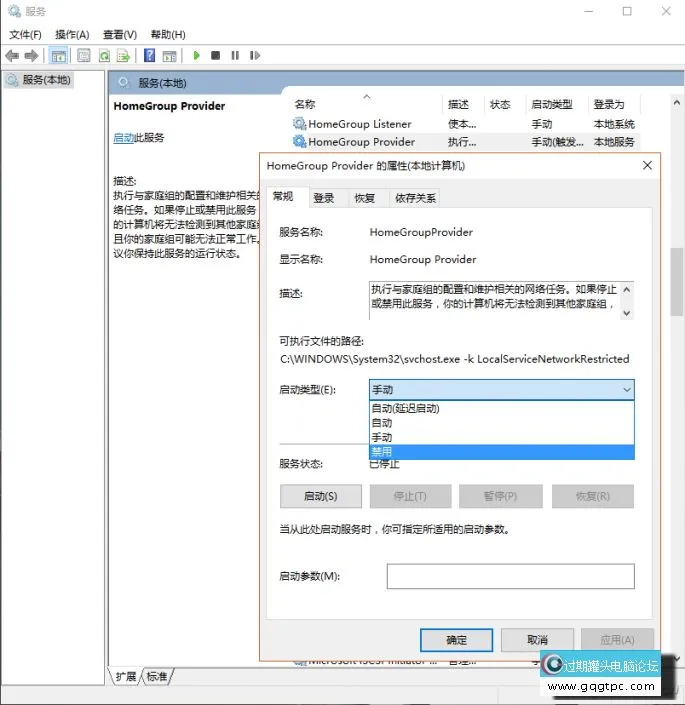Select the HomeGroup Listener service row
This screenshot has width=685, height=705.
click(465, 124)
